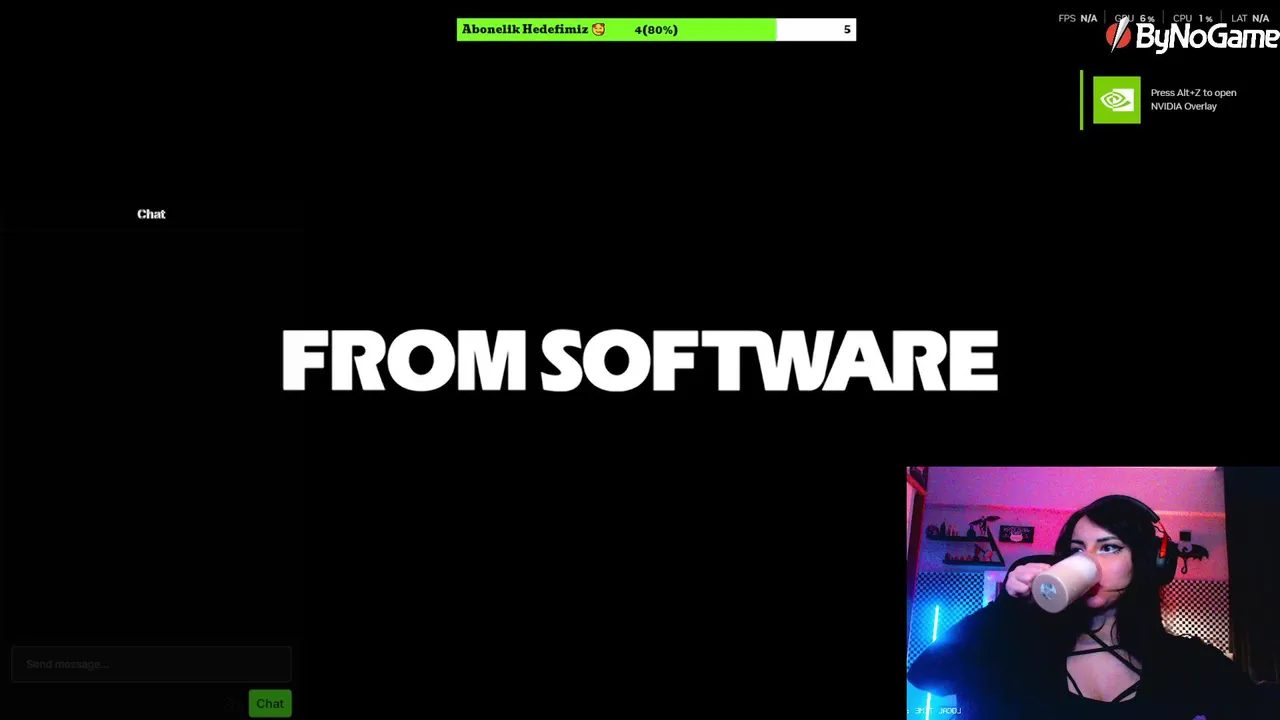Screen dimensions: 1280x720
Task: Click the GPU 6% performance readout
Action: coord(1135,18)
